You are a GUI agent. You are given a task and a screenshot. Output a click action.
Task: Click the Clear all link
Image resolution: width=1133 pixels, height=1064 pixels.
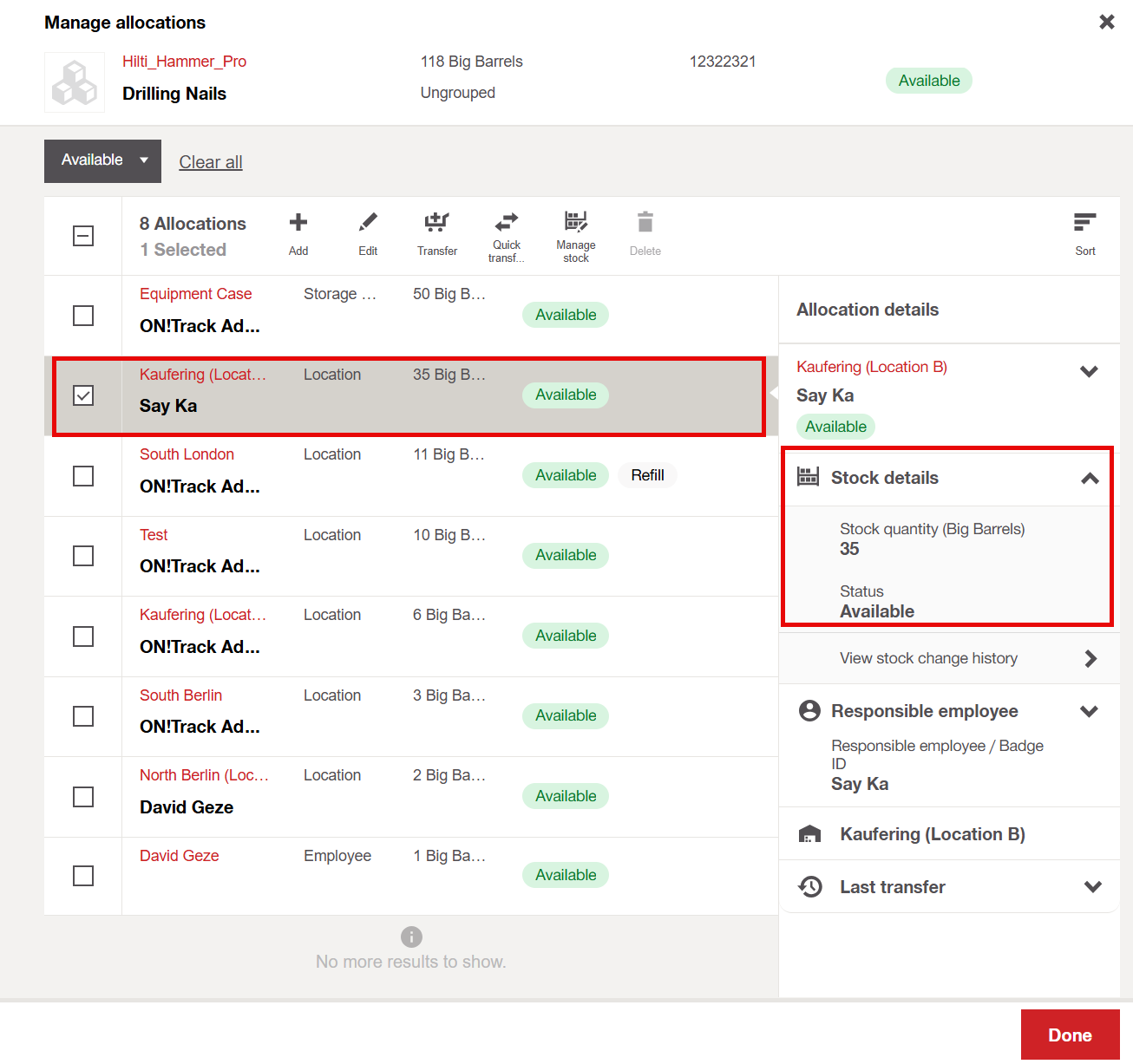pos(210,162)
